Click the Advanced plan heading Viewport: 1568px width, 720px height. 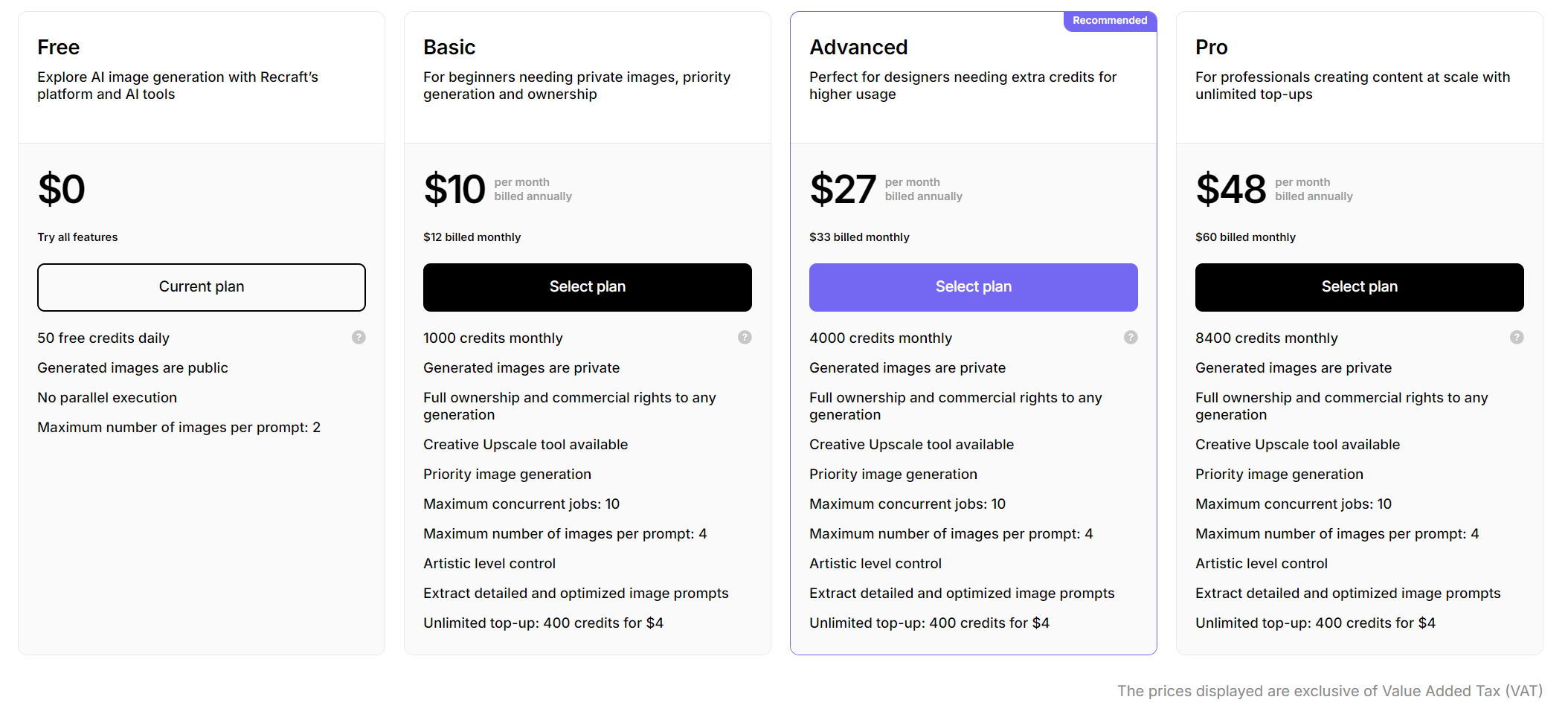(858, 48)
